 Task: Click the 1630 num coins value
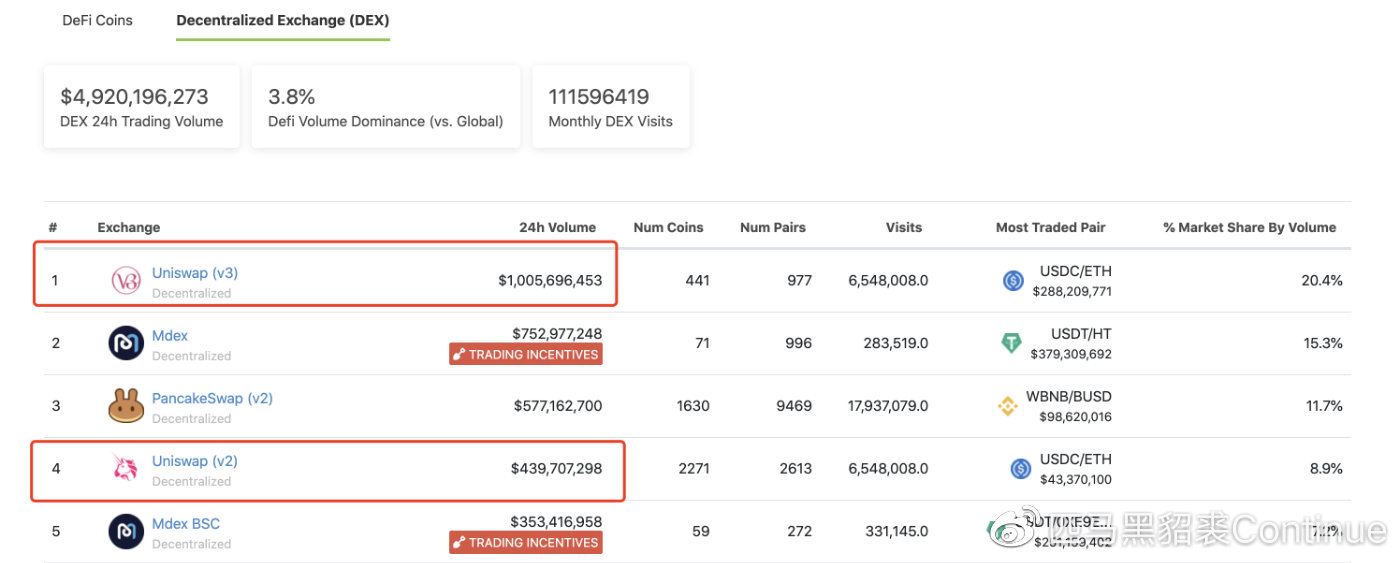click(693, 406)
